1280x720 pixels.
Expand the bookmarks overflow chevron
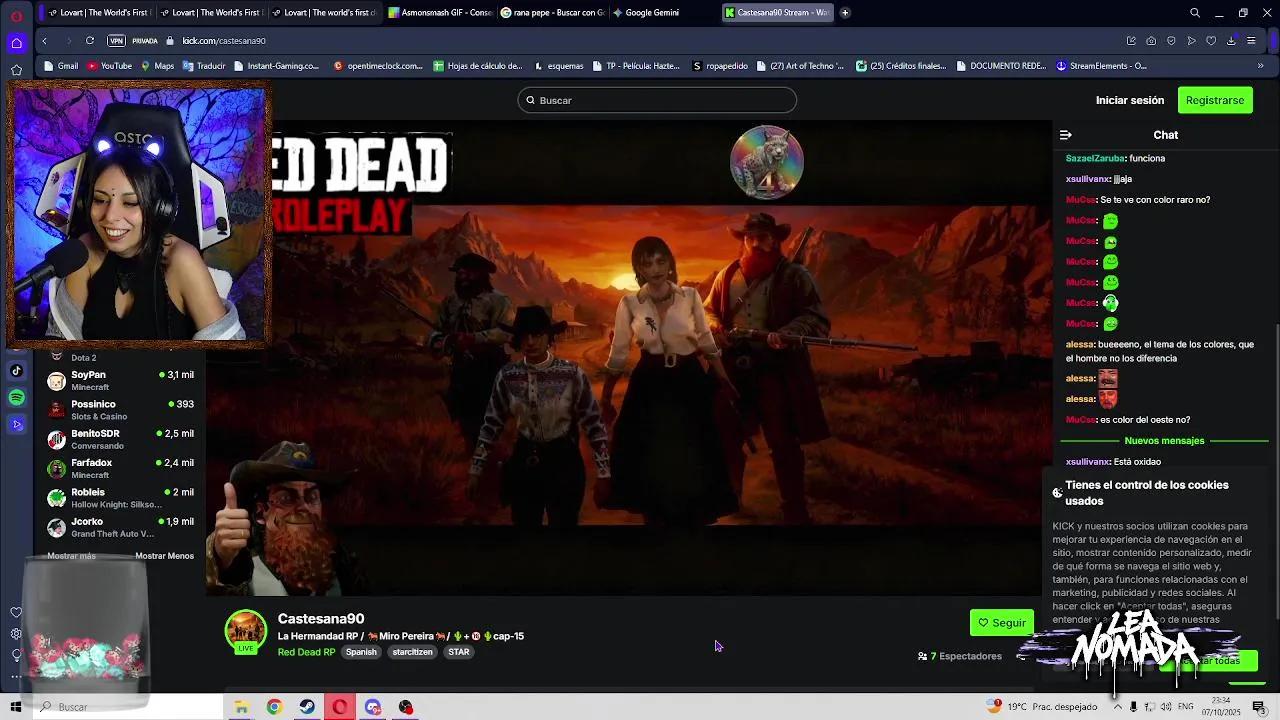[x=1260, y=66]
